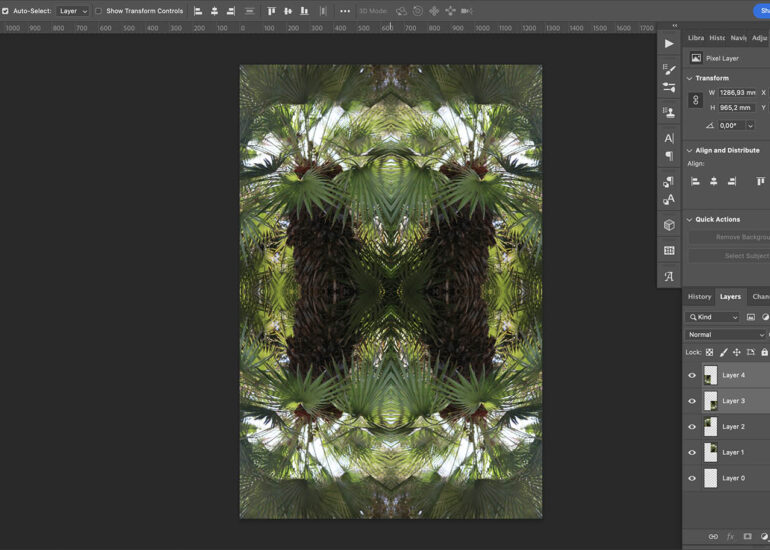Image resolution: width=770 pixels, height=550 pixels.
Task: Open the 3D panel cube icon
Action: click(x=669, y=225)
